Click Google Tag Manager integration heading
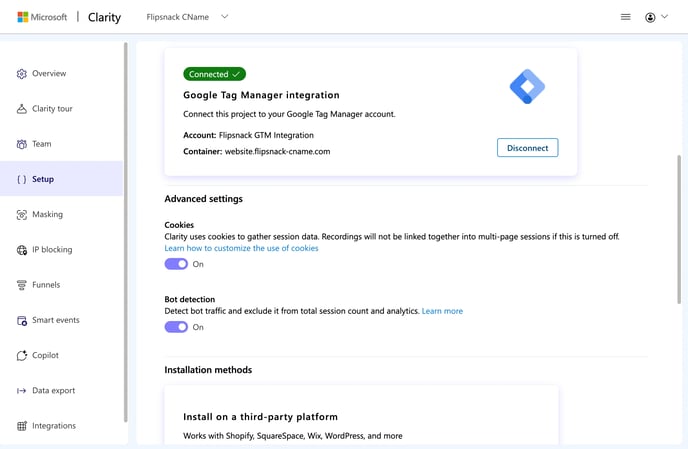688x449 pixels. (262, 95)
